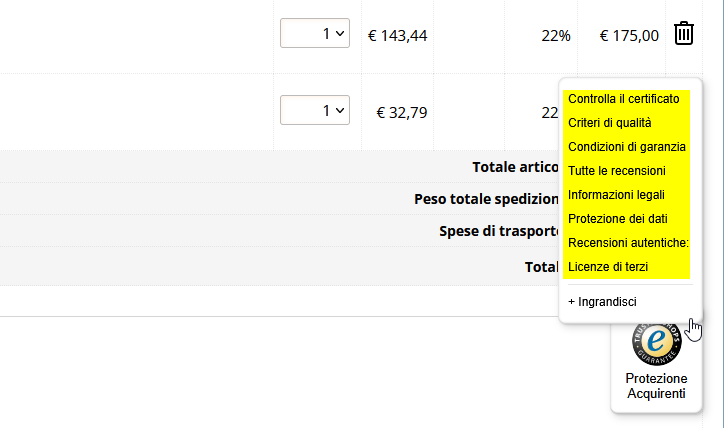This screenshot has height=428, width=724.
Task: Click the €175,00 gross price
Action: pyautogui.click(x=629, y=36)
